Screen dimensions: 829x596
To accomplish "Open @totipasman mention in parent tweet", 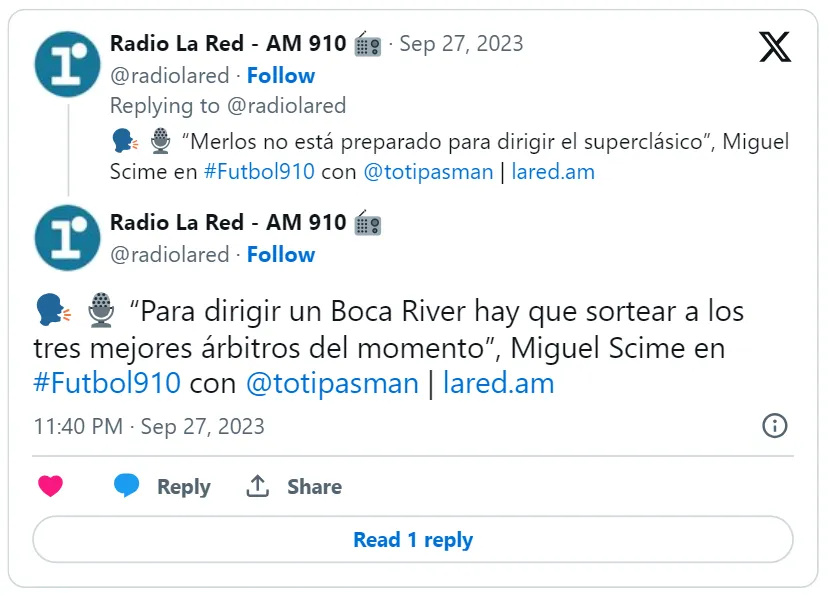I will 428,172.
